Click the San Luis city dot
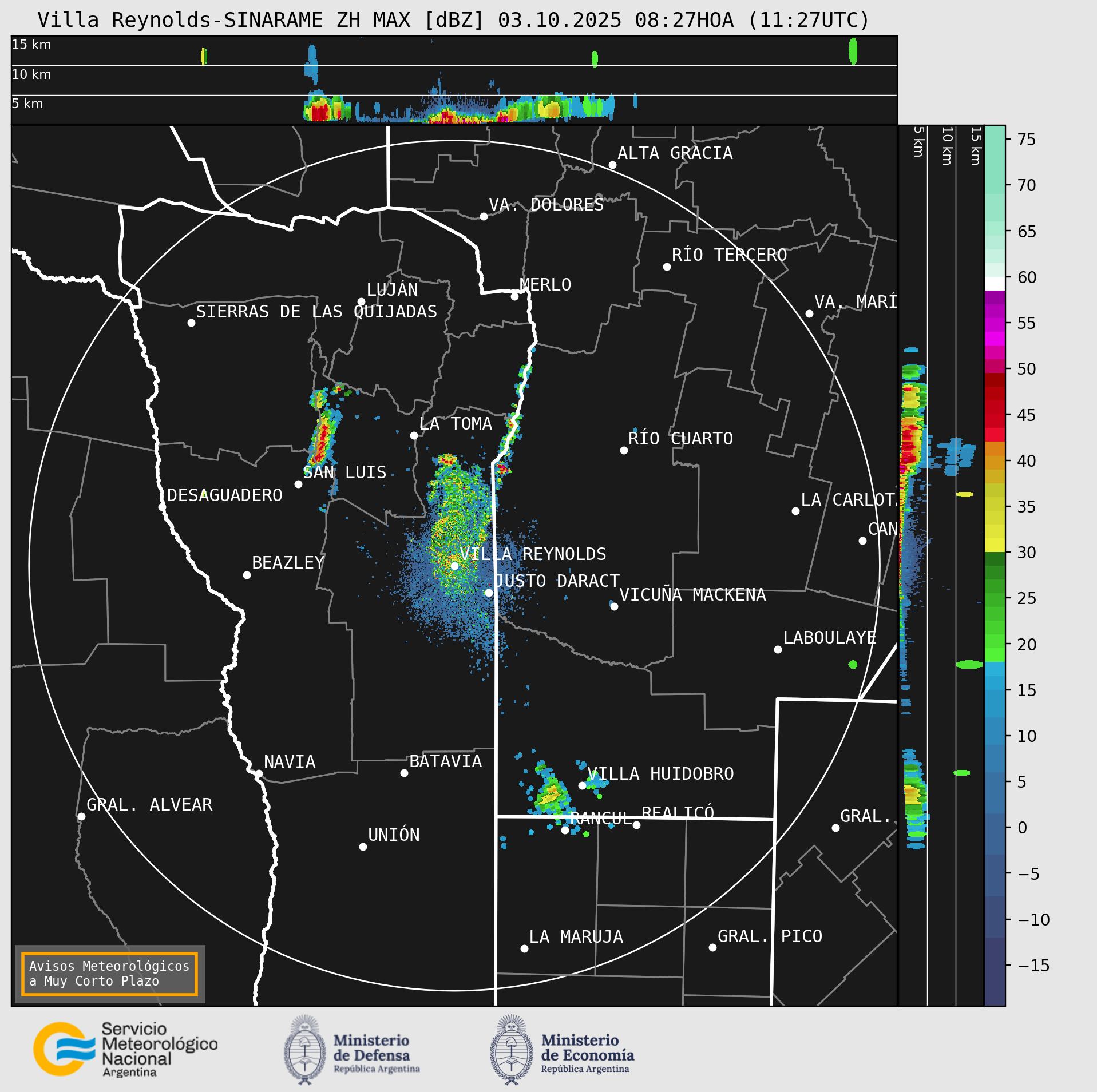 [298, 484]
